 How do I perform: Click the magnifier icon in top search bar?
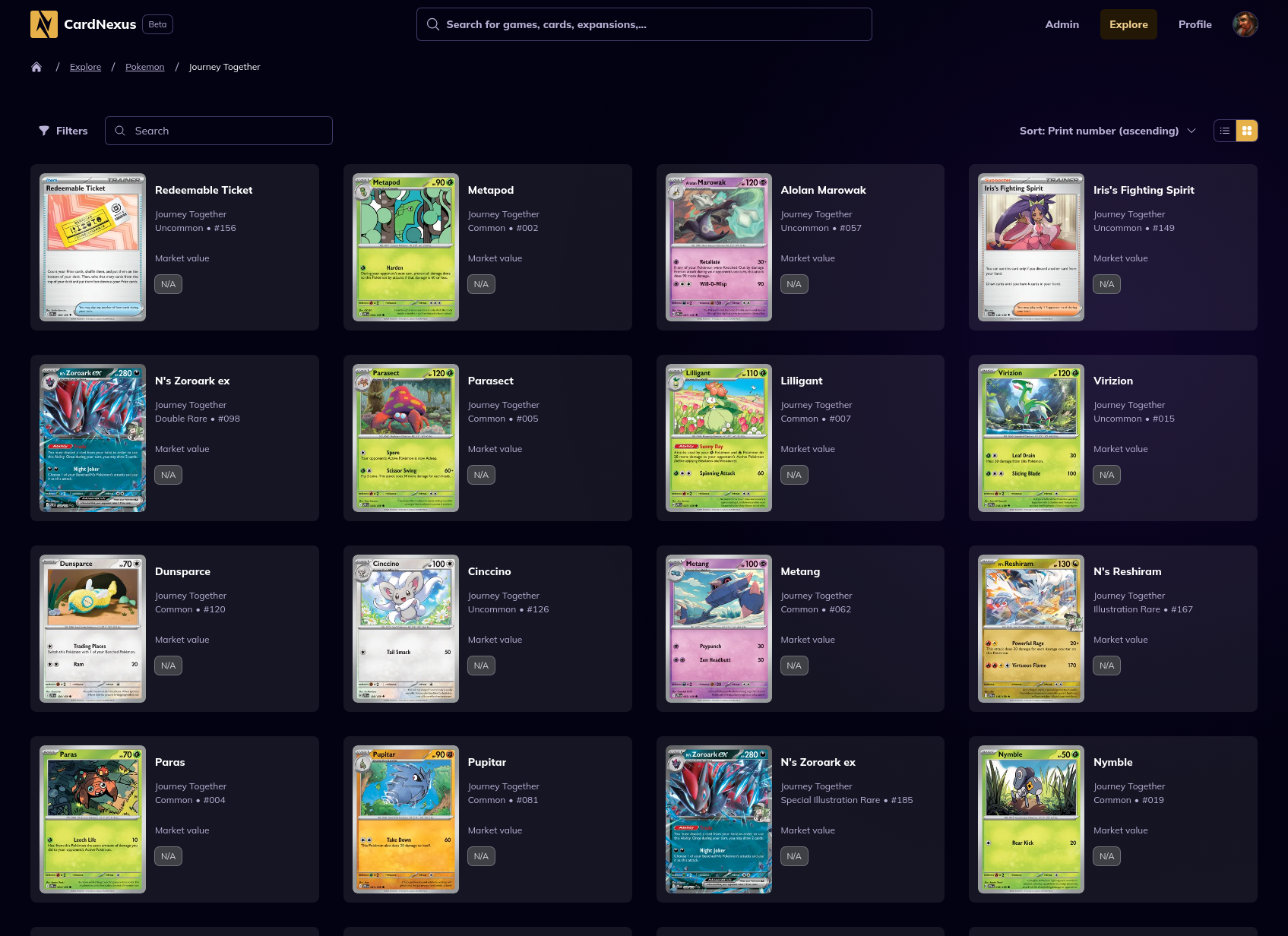[433, 24]
